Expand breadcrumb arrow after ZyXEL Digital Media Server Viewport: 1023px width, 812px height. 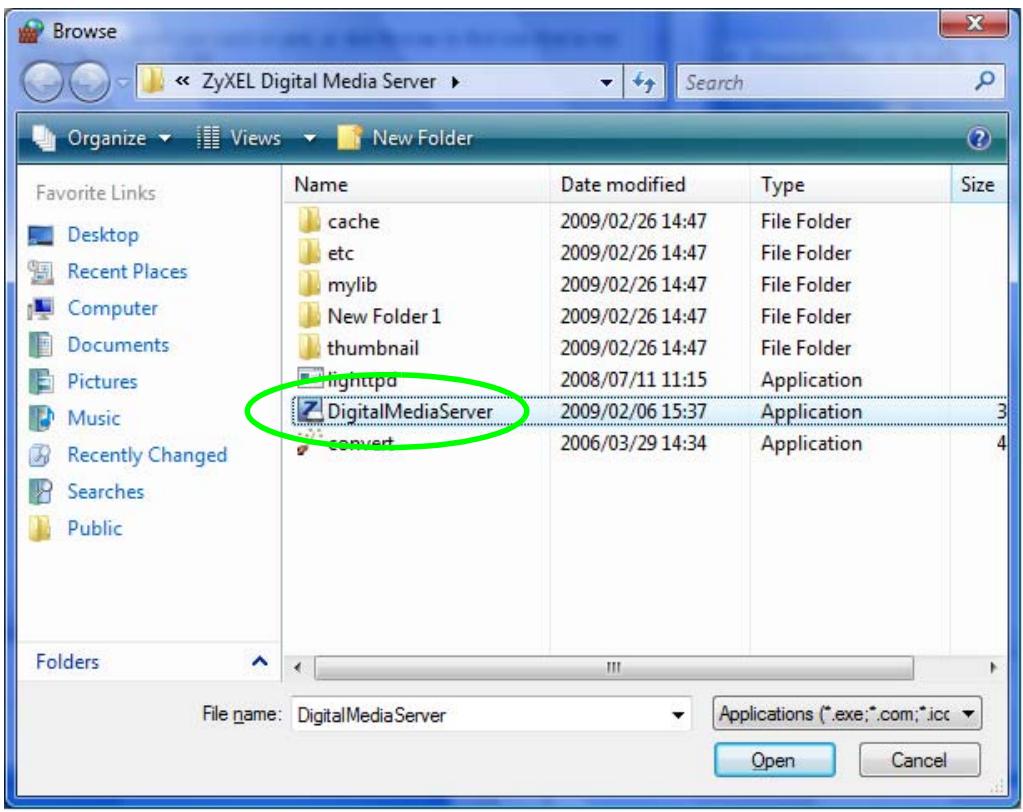455,82
